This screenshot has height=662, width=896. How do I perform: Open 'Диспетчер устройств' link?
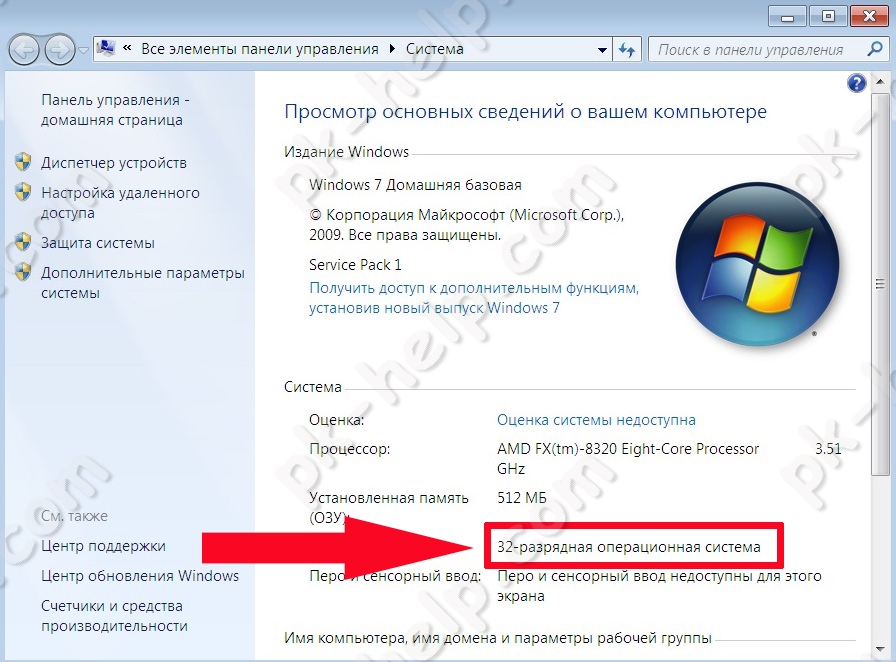pyautogui.click(x=114, y=163)
